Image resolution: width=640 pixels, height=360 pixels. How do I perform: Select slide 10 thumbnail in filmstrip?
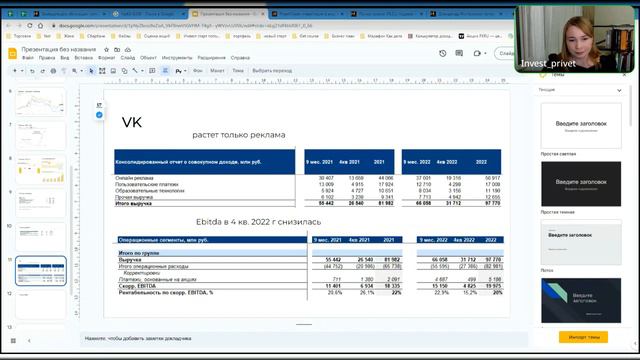tap(40, 237)
